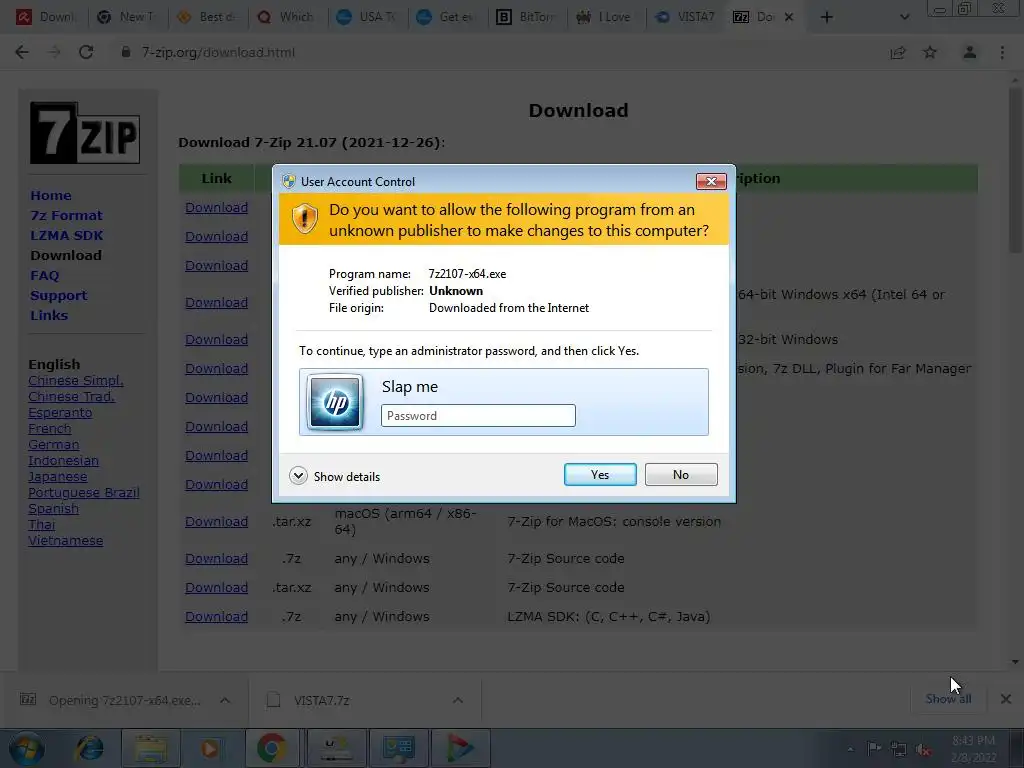Select Portuguese Brazil language link
Screen dimensions: 1024x768
point(84,492)
